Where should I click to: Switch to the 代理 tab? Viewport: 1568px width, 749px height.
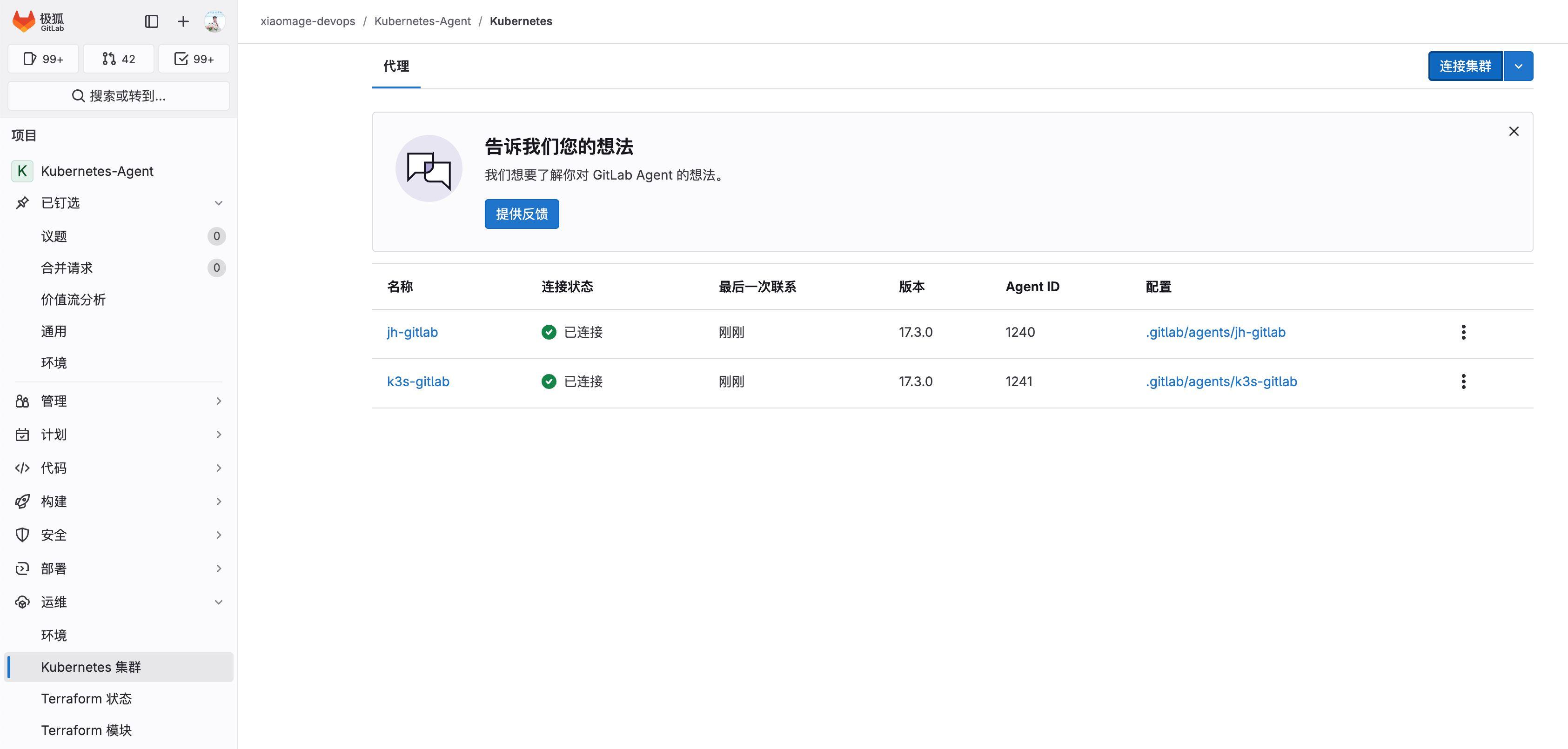coord(395,66)
